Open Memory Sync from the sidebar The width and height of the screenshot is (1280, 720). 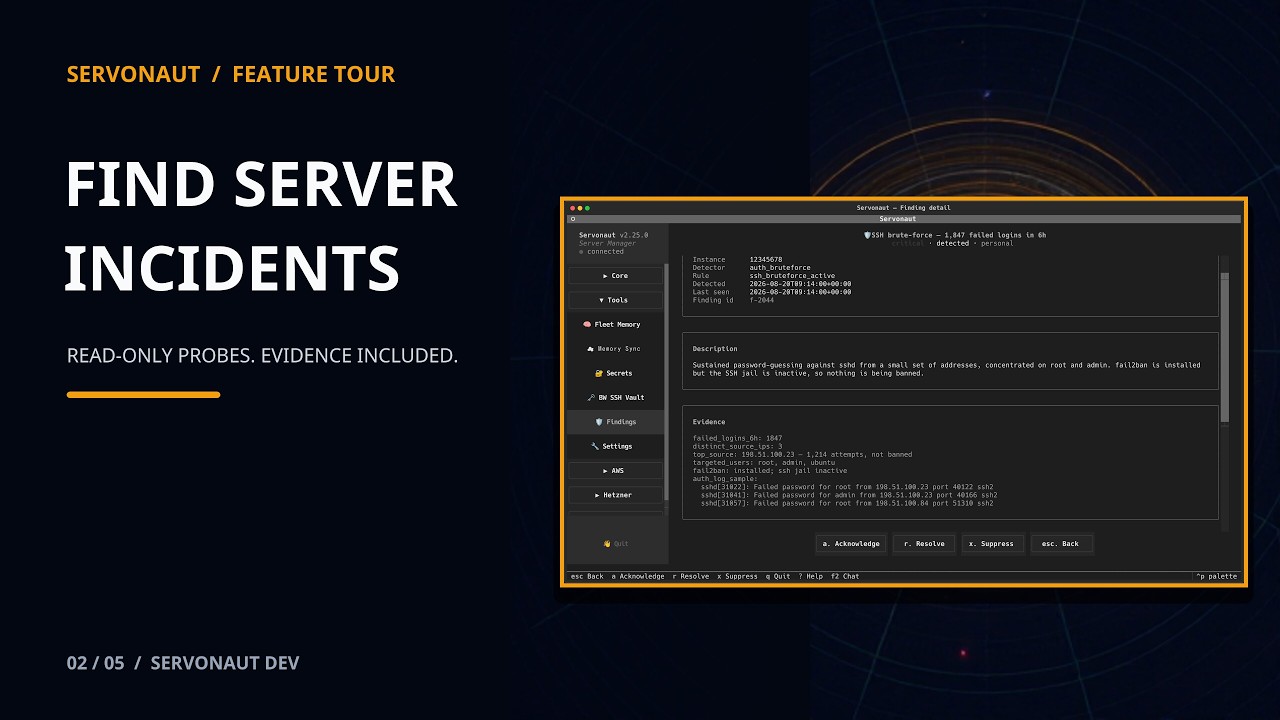pyautogui.click(x=615, y=349)
